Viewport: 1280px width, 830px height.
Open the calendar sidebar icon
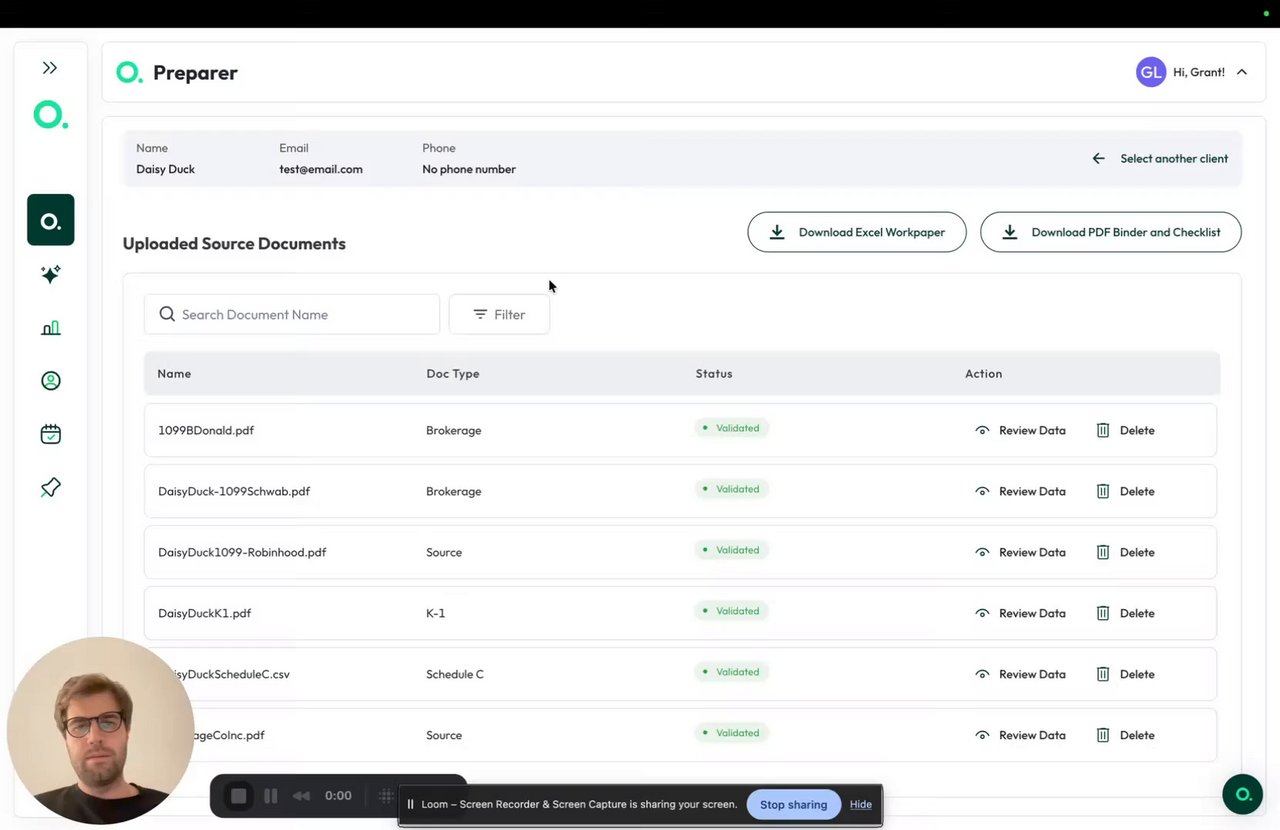(x=51, y=434)
